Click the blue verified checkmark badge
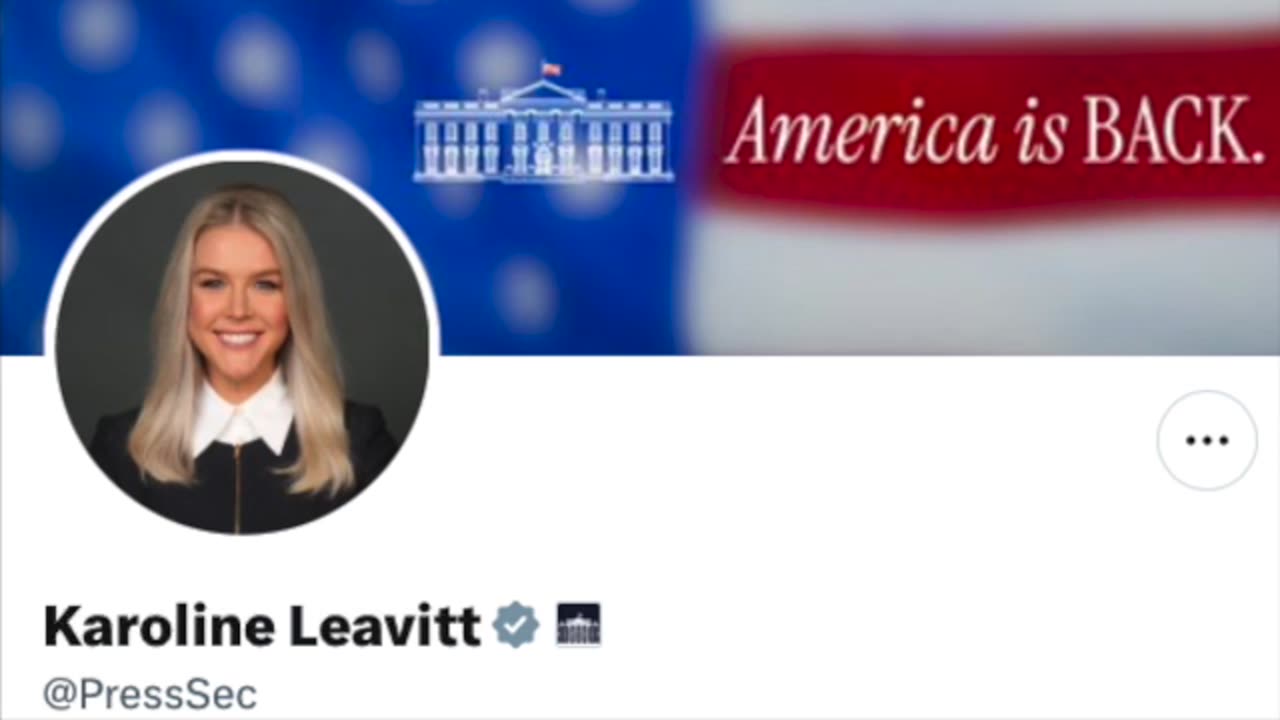Image resolution: width=1280 pixels, height=720 pixels. tap(516, 626)
